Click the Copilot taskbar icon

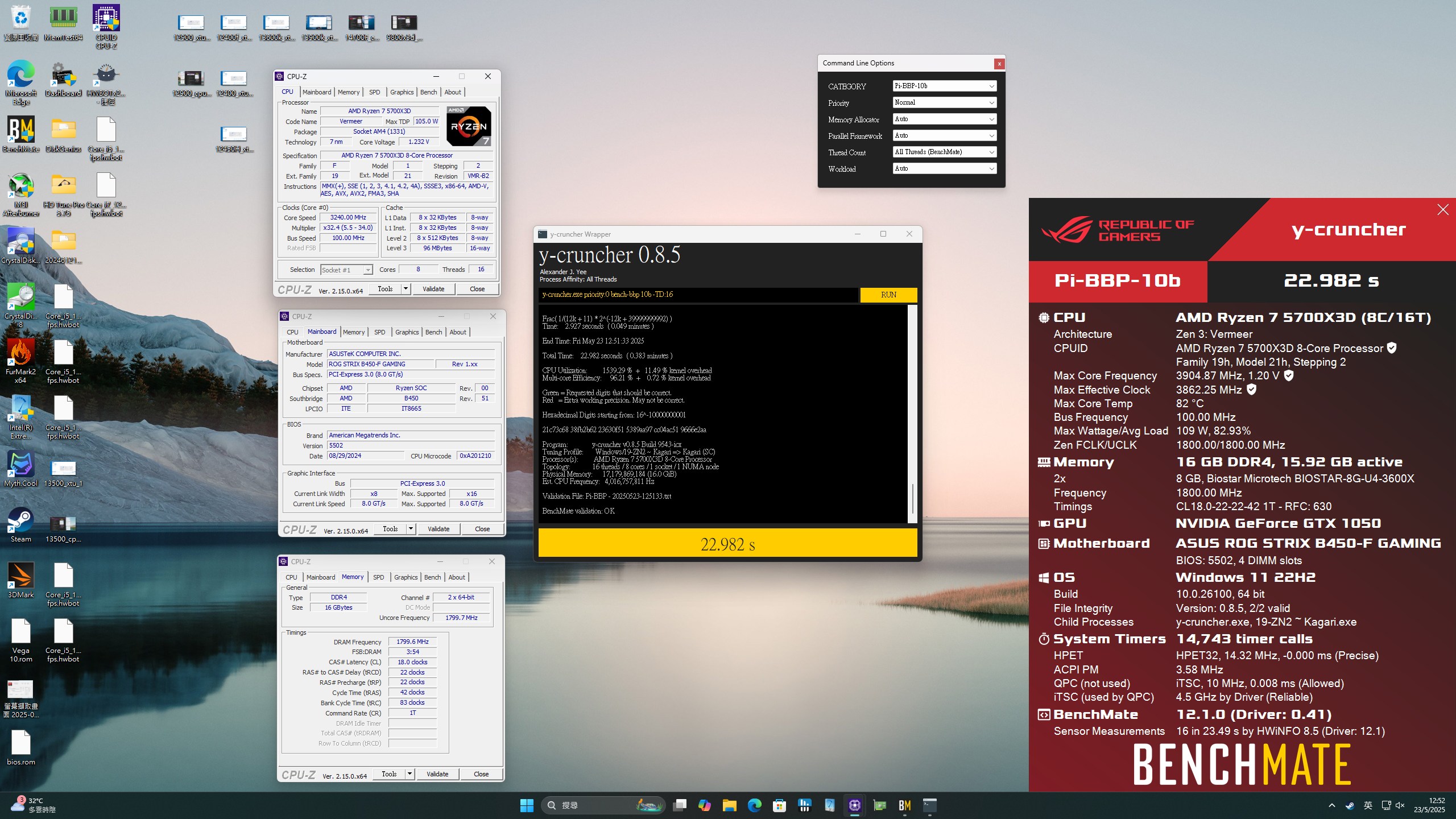click(x=704, y=805)
